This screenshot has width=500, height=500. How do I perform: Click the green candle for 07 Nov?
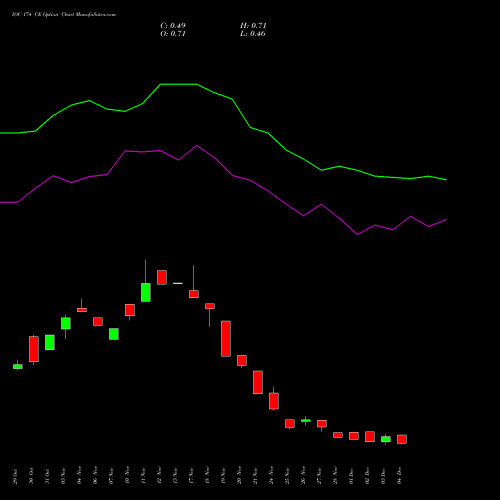[114, 334]
